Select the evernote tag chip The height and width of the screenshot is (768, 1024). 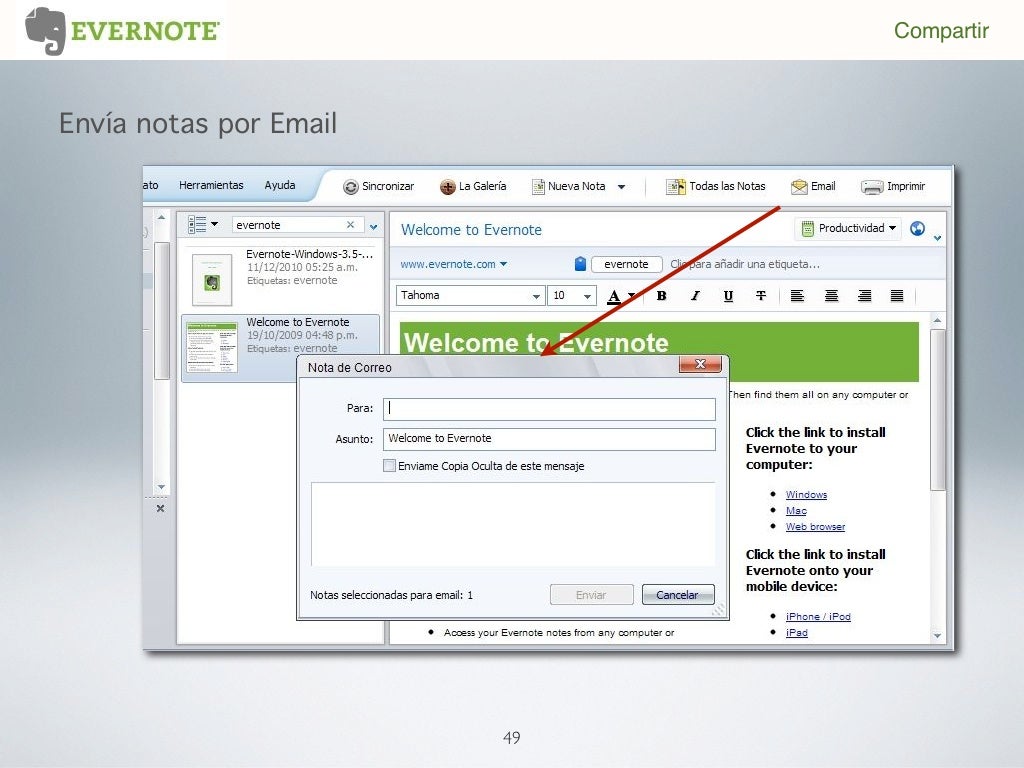(x=626, y=264)
